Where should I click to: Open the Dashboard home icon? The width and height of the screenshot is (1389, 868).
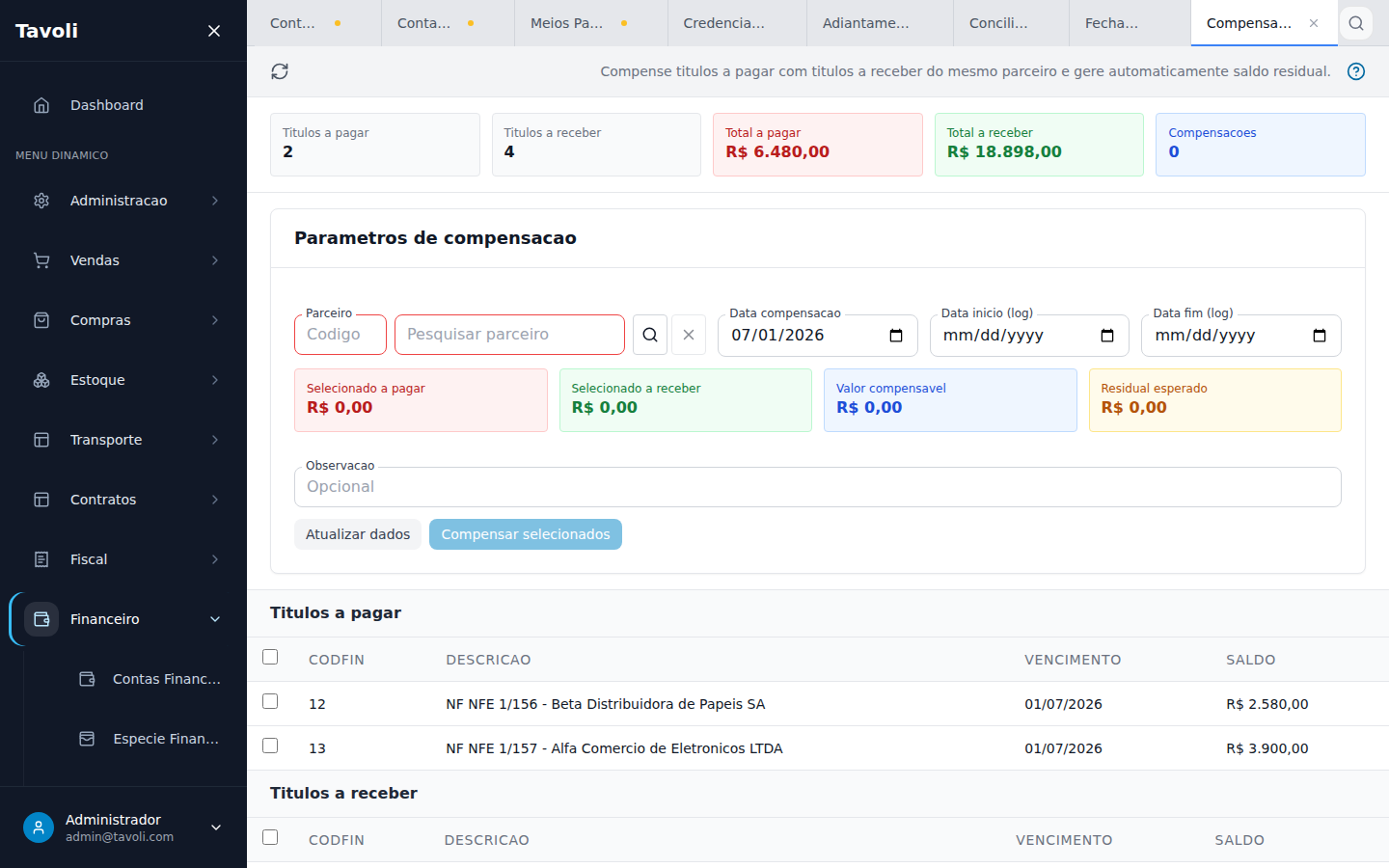pos(41,105)
